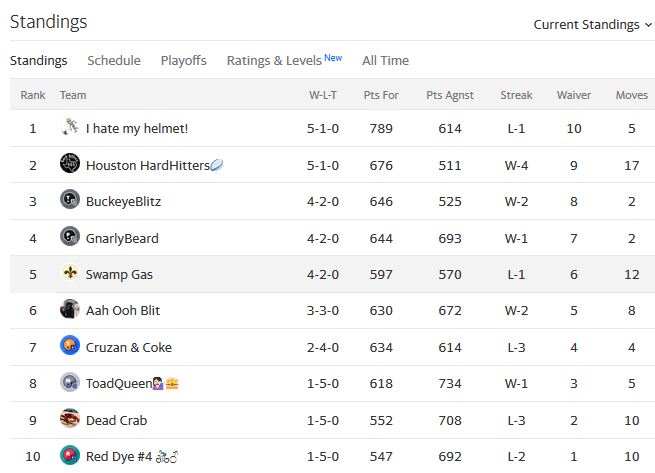This screenshot has width=655, height=473.
Task: Click the I hate my helmet! team avatar
Action: (x=70, y=127)
